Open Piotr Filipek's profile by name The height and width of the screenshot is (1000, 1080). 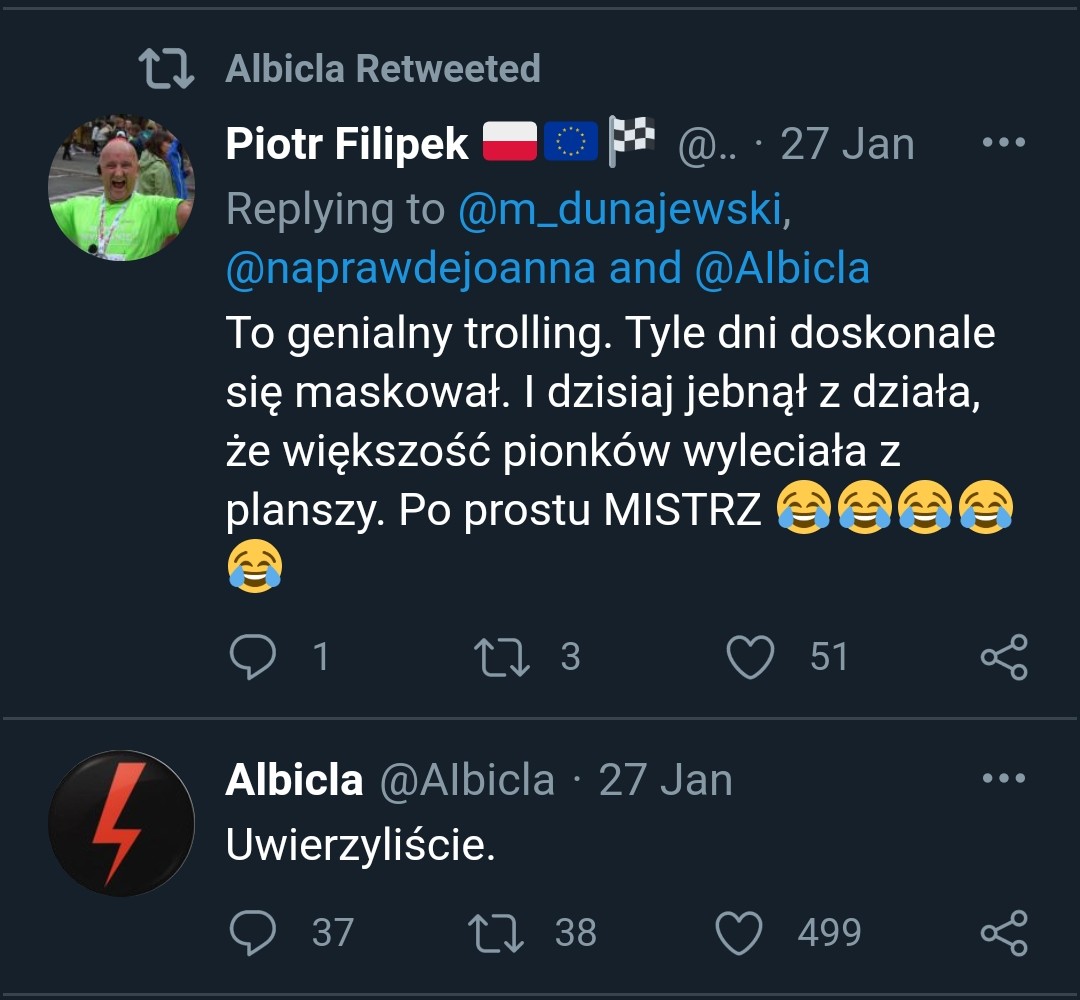[x=347, y=144]
